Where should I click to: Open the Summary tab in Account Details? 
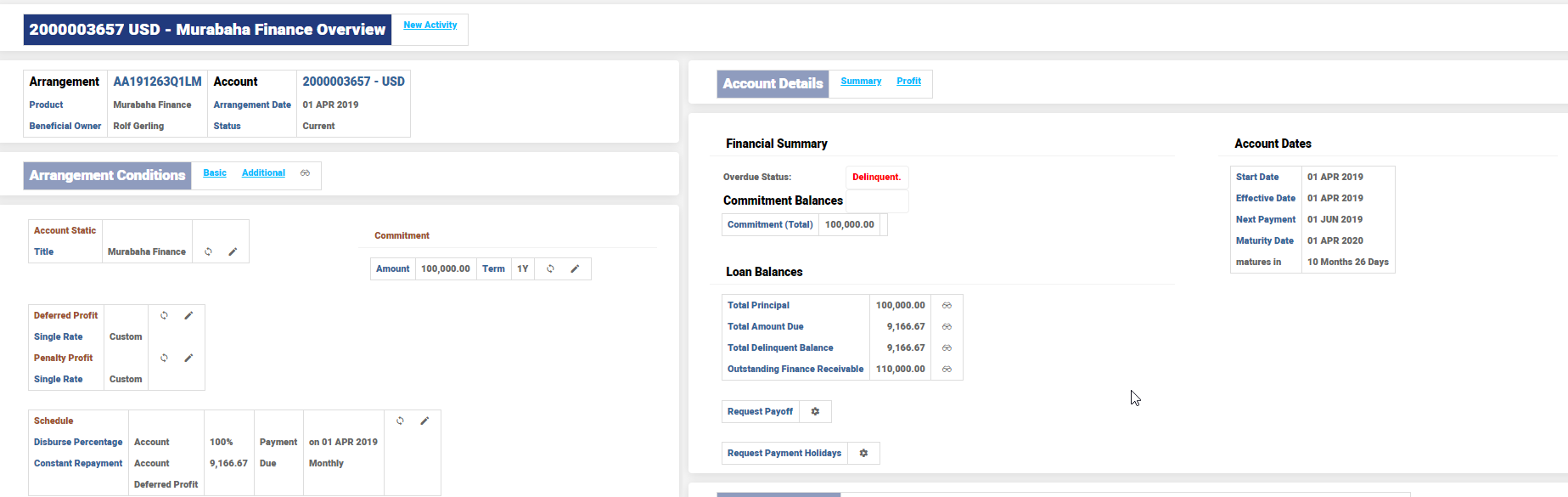[861, 82]
